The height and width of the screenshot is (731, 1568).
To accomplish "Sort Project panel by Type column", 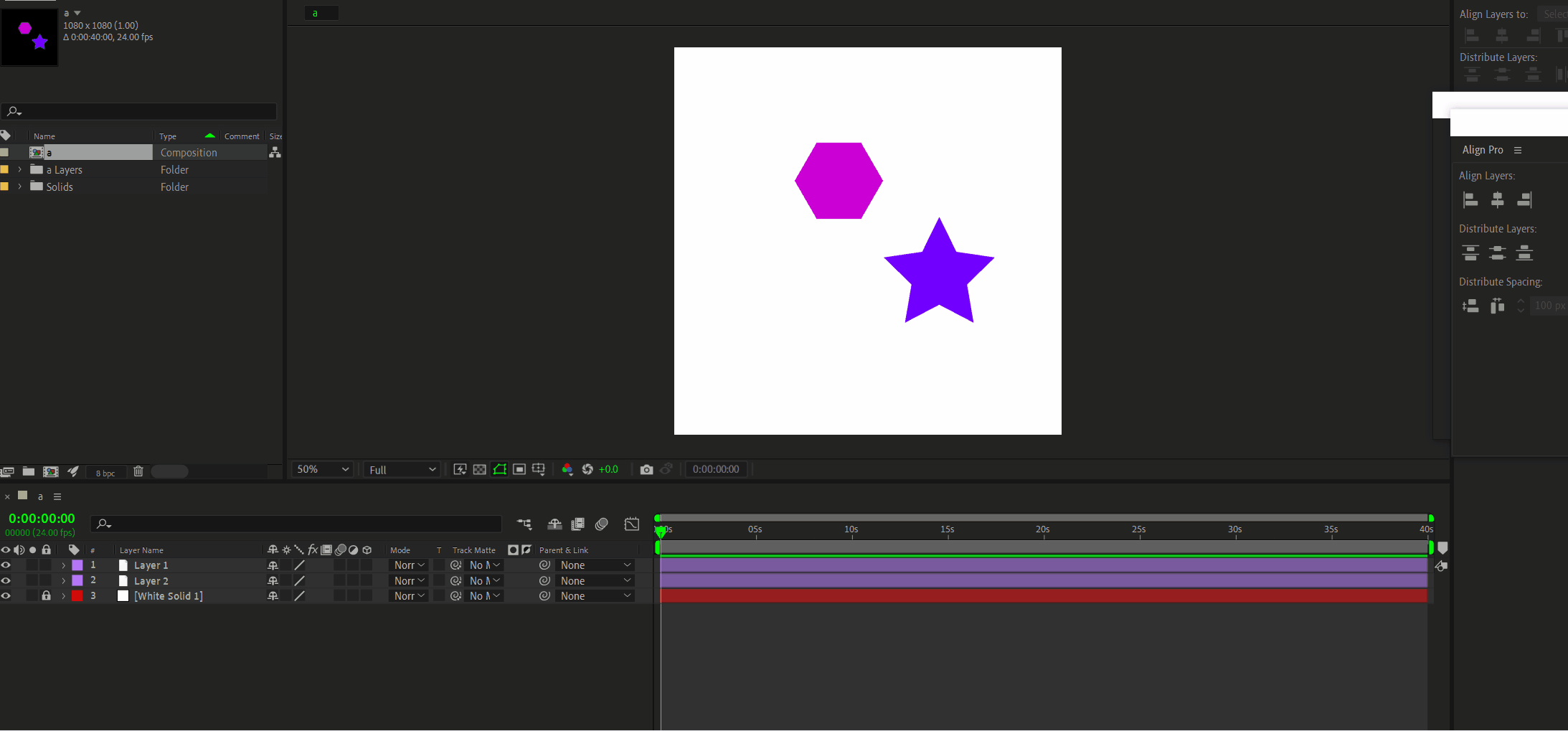I will click(168, 136).
